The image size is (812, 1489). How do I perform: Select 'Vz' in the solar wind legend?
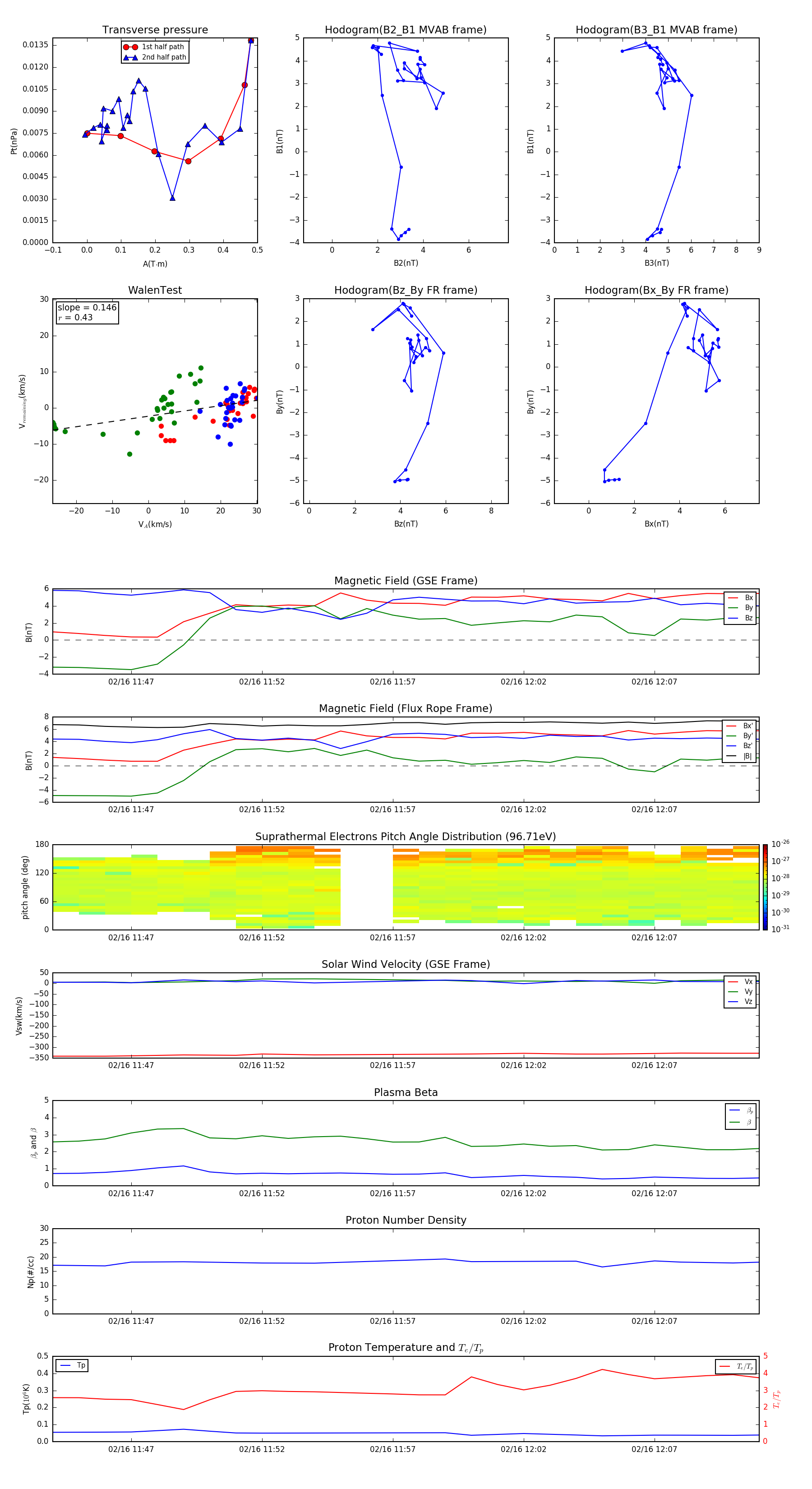point(740,1002)
